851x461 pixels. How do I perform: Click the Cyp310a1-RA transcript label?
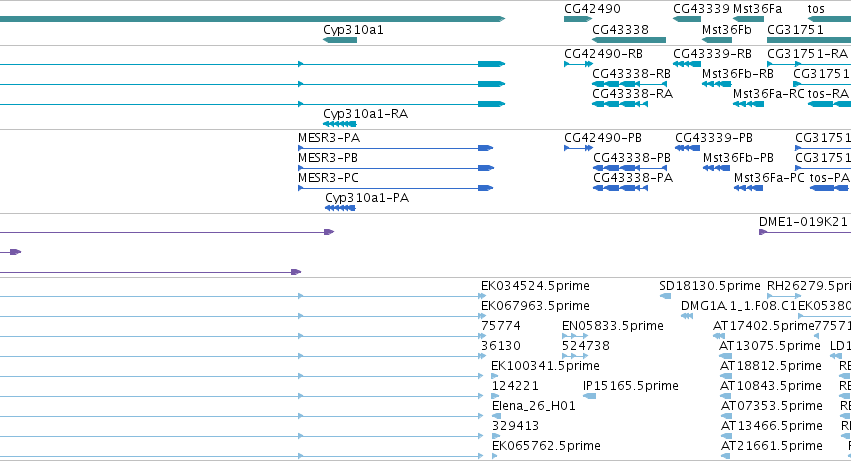[365, 114]
